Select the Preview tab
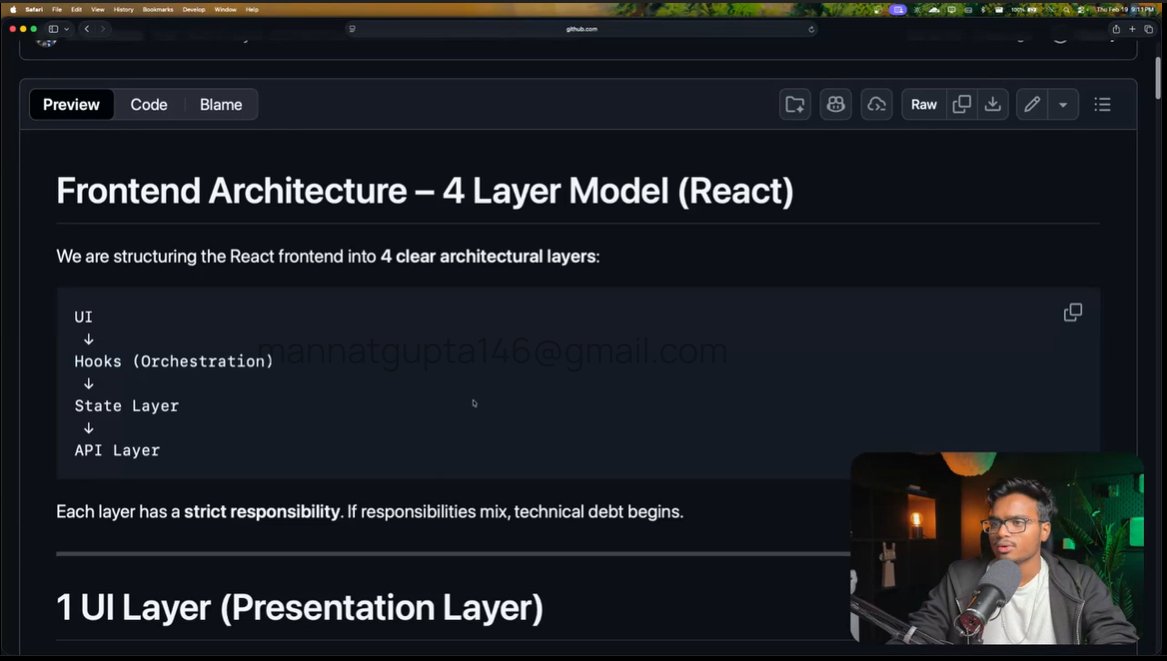This screenshot has width=1167, height=661. pos(71,104)
